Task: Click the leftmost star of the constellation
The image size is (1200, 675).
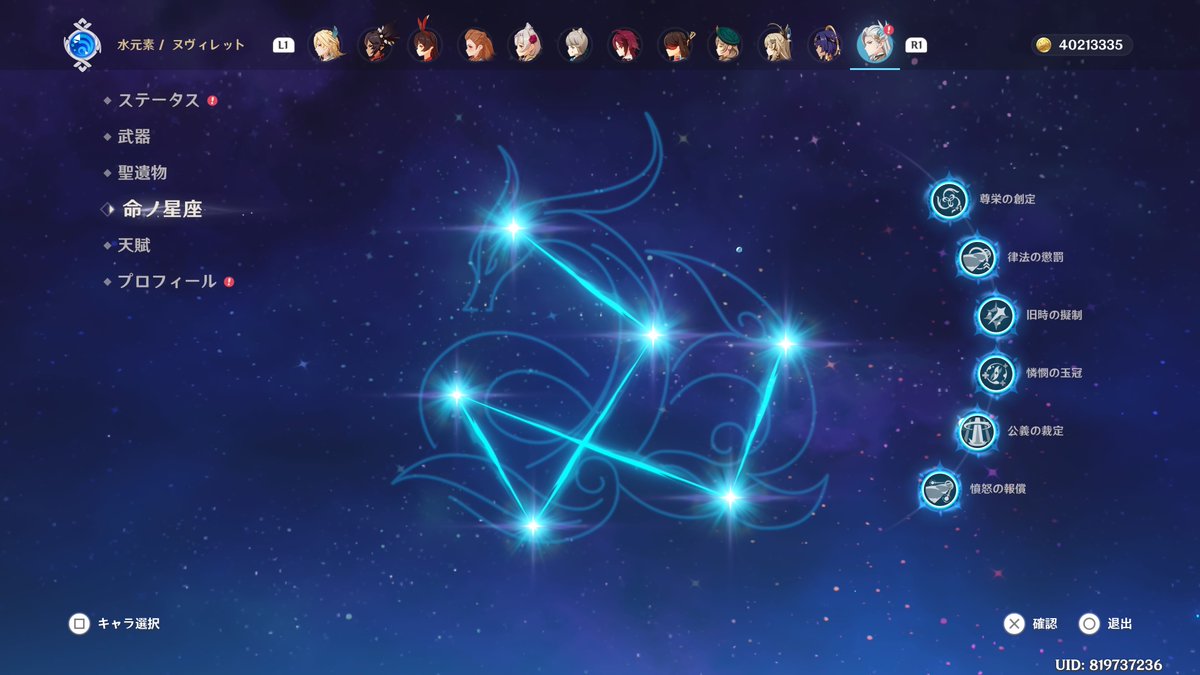Action: [456, 394]
